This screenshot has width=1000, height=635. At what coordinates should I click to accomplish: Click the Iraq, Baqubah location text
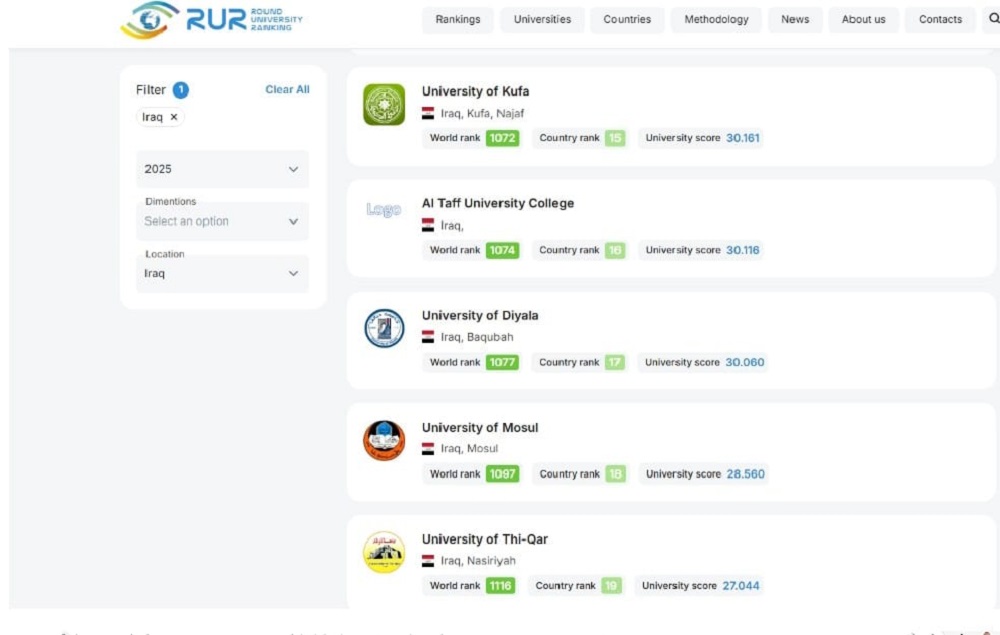pyautogui.click(x=477, y=337)
